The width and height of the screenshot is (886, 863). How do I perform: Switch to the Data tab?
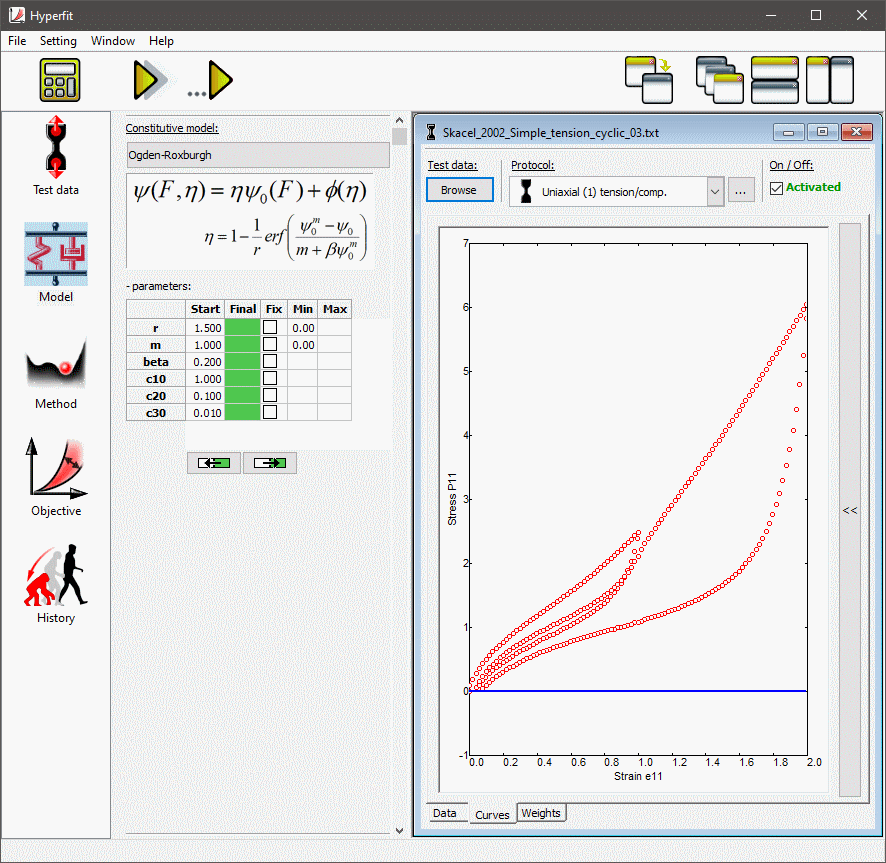[445, 813]
